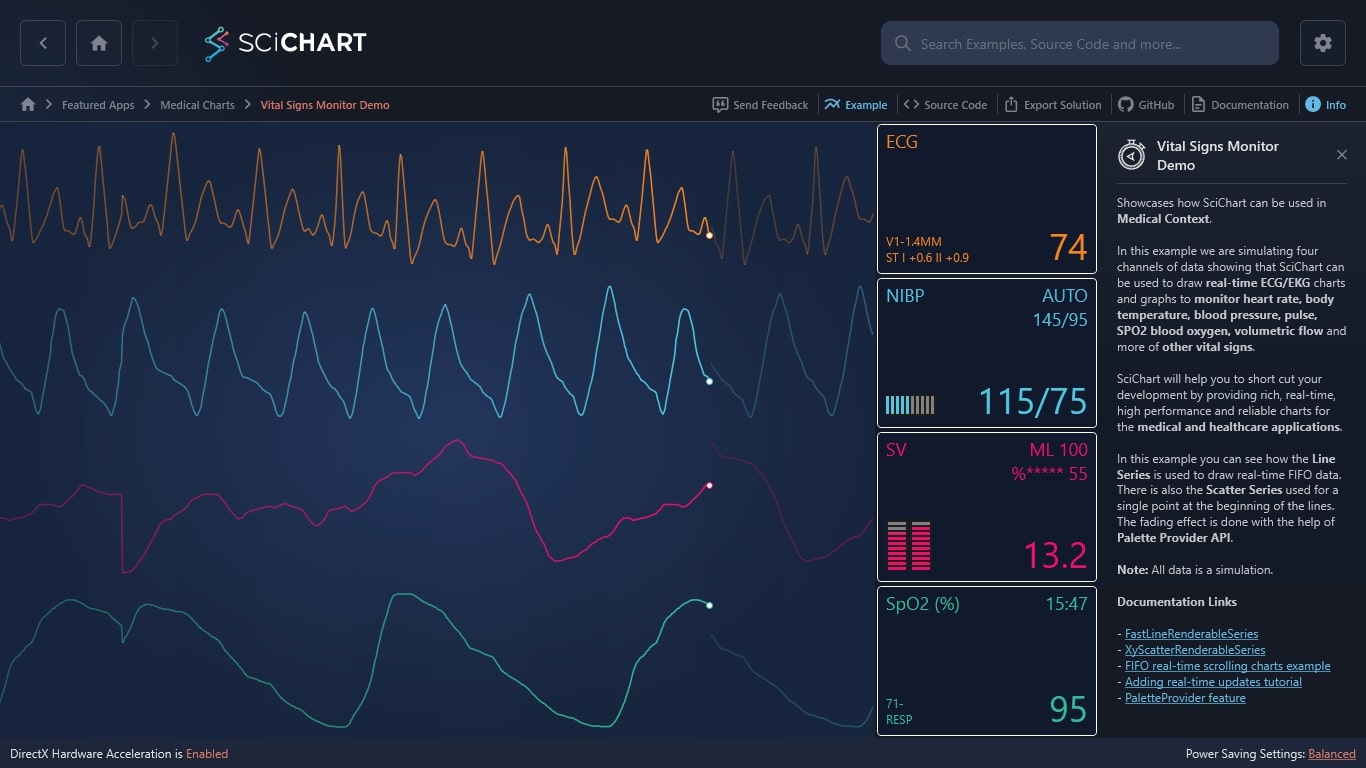Open the settings gear button
The height and width of the screenshot is (768, 1366).
pyautogui.click(x=1323, y=43)
